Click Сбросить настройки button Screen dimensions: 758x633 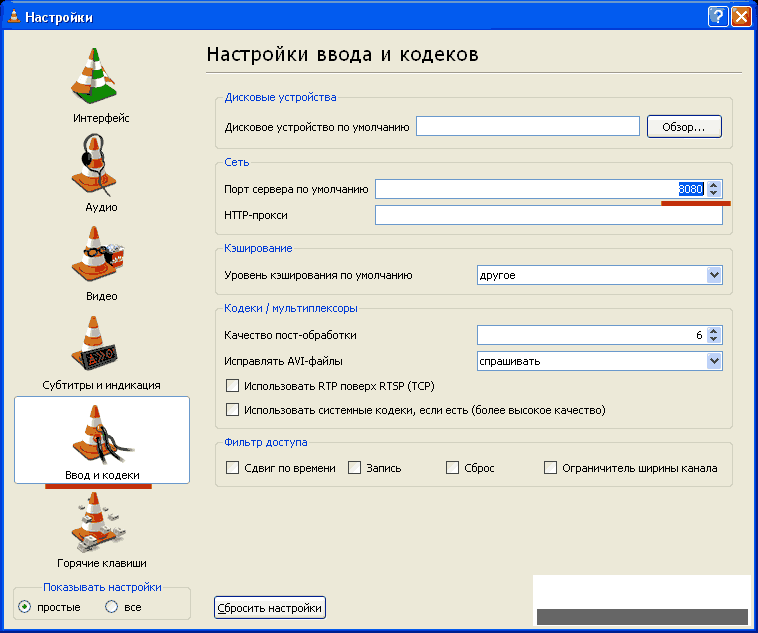tap(270, 608)
